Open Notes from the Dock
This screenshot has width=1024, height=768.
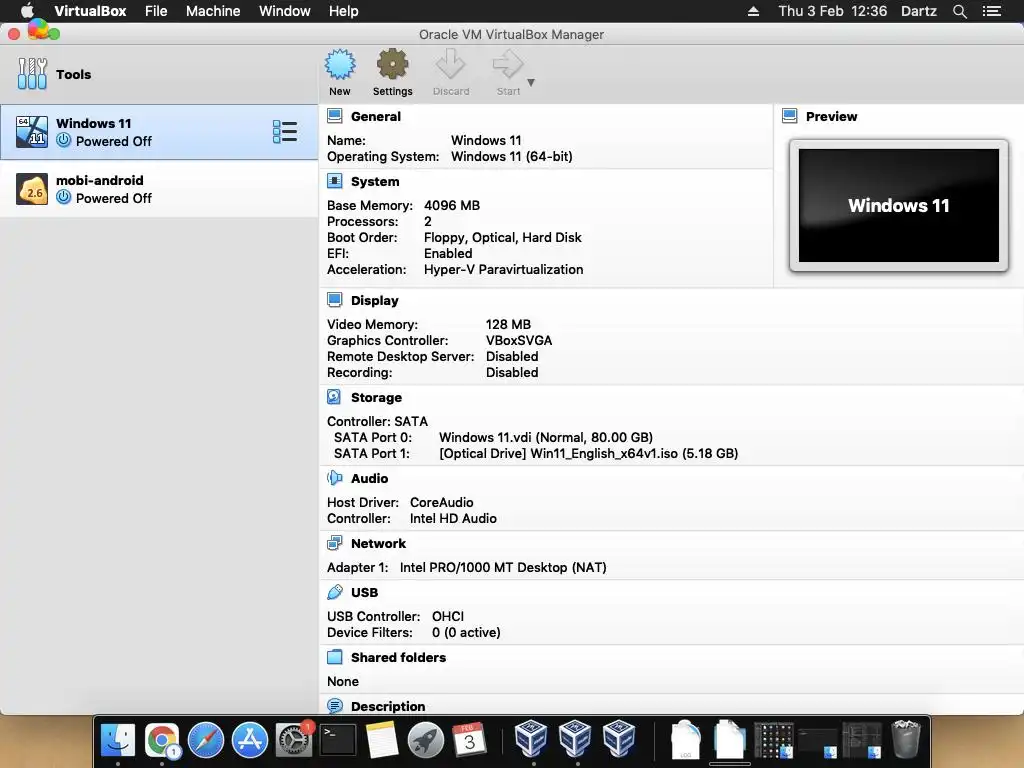tap(381, 740)
